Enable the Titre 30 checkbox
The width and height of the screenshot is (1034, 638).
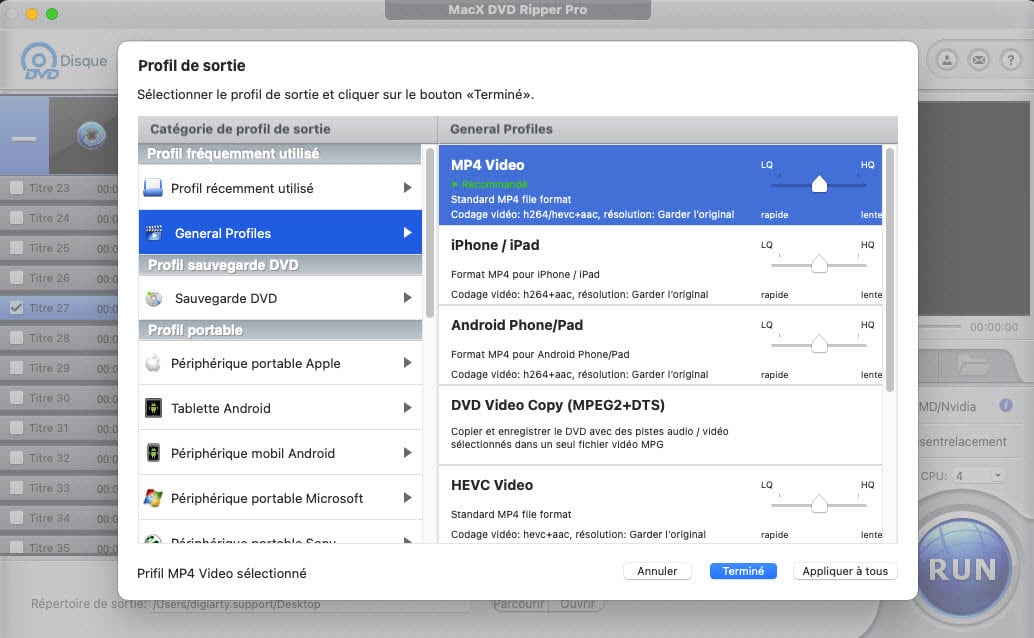pos(16,398)
